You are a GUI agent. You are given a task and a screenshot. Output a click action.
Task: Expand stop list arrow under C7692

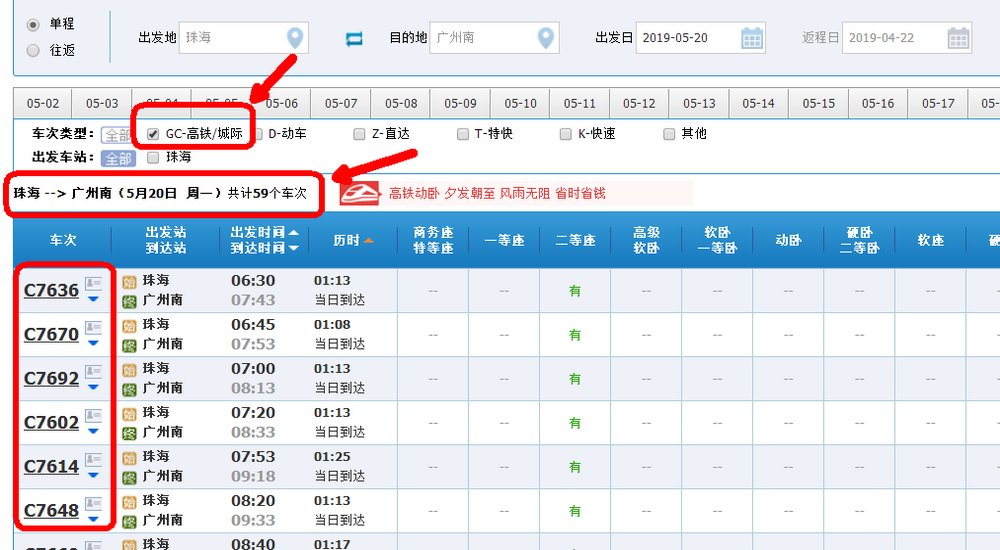click(x=94, y=387)
